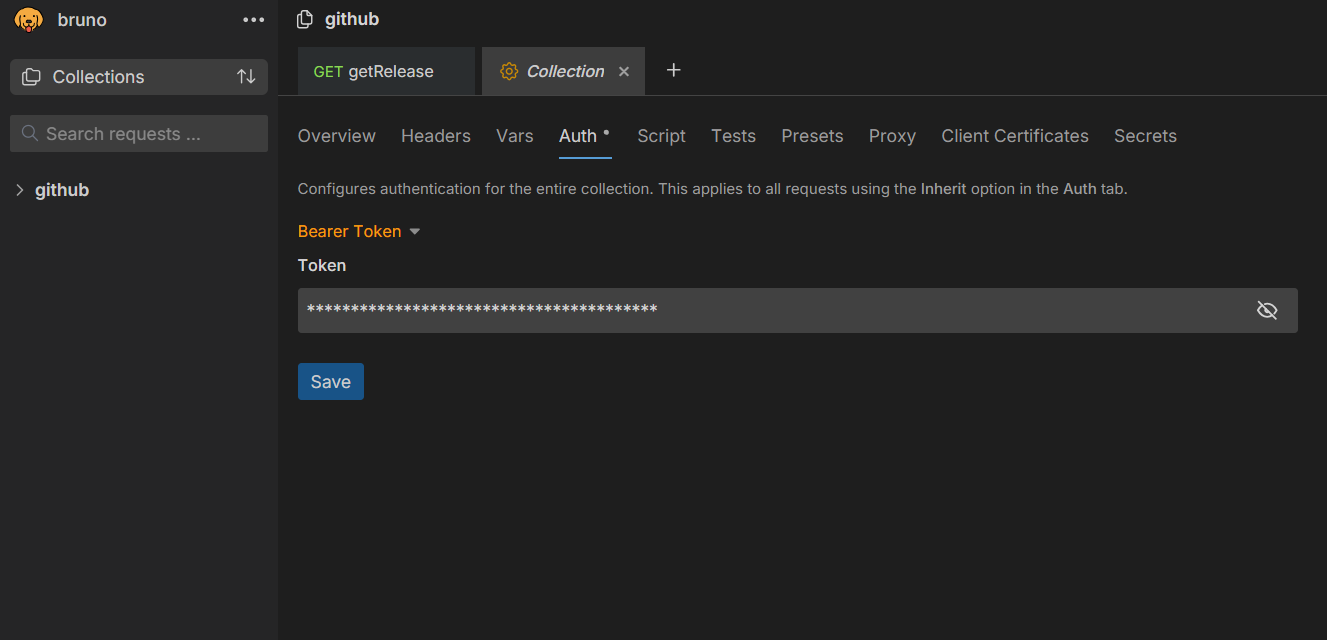Open the Overview tab
1327x640 pixels.
tap(337, 136)
